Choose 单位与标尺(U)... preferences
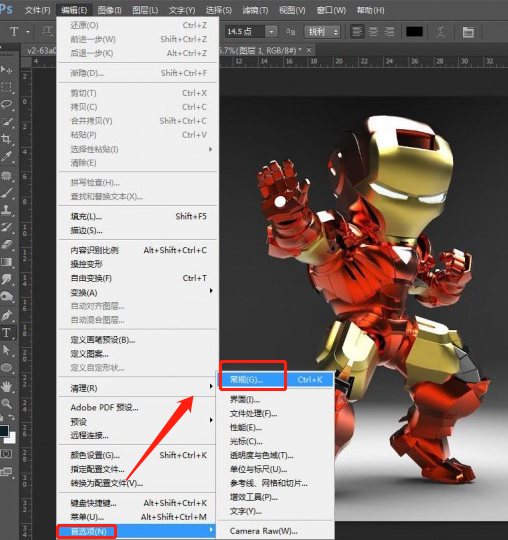Viewport: 508px width, 540px height. click(276, 469)
